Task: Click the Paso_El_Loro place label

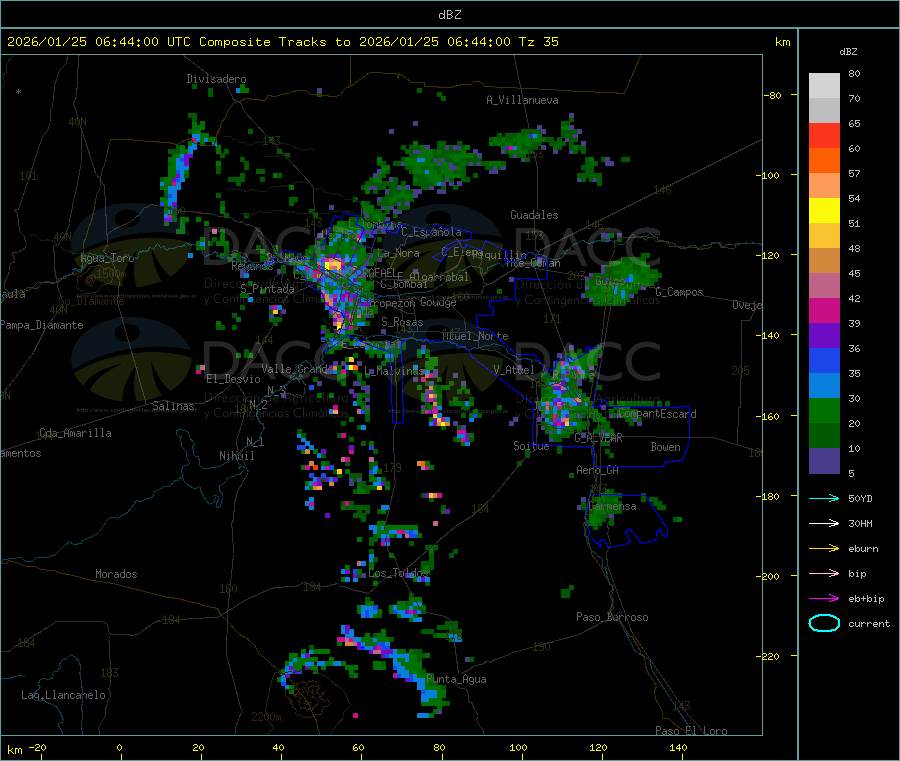Action: 691,731
